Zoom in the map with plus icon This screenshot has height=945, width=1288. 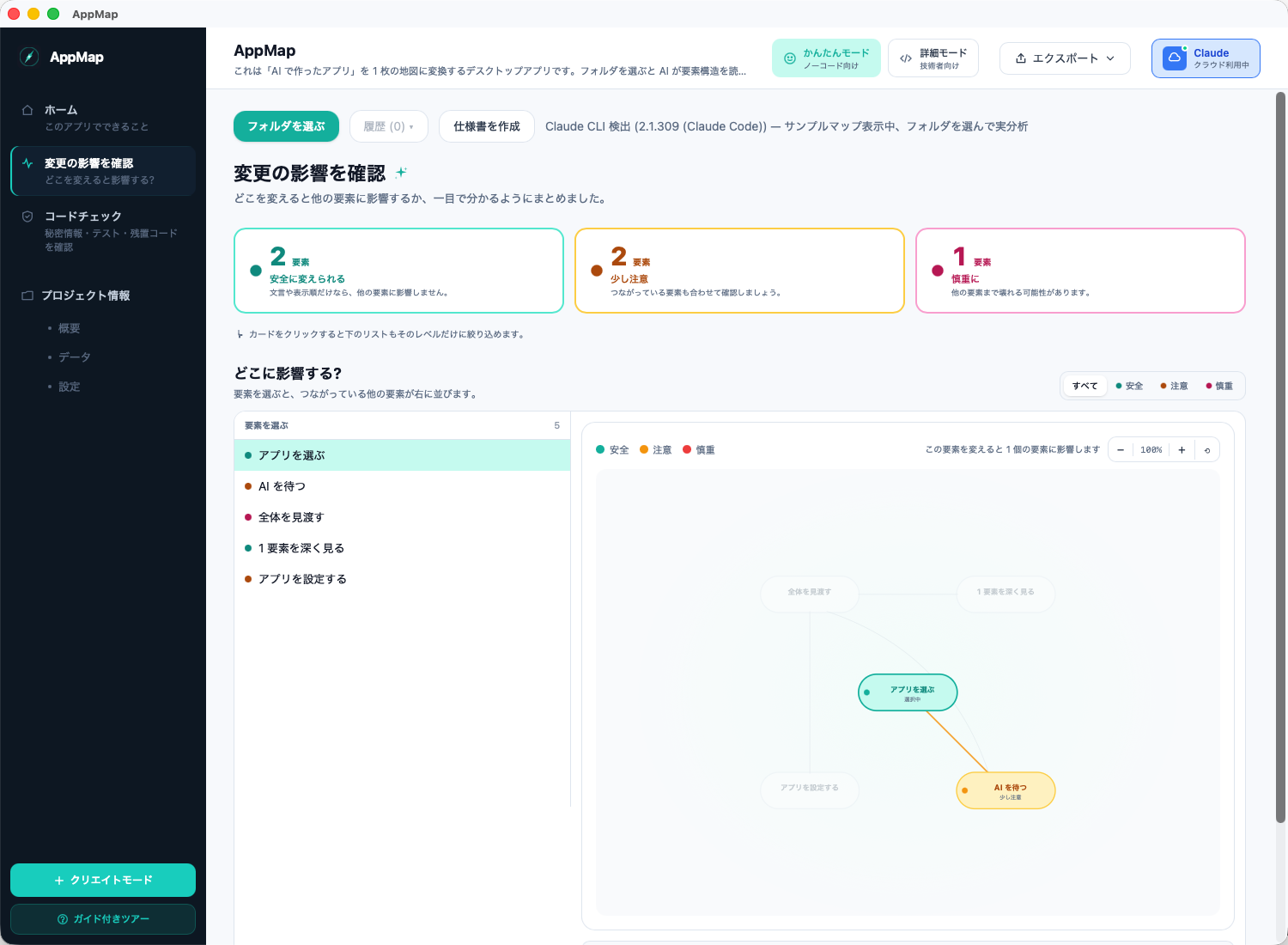point(1182,450)
